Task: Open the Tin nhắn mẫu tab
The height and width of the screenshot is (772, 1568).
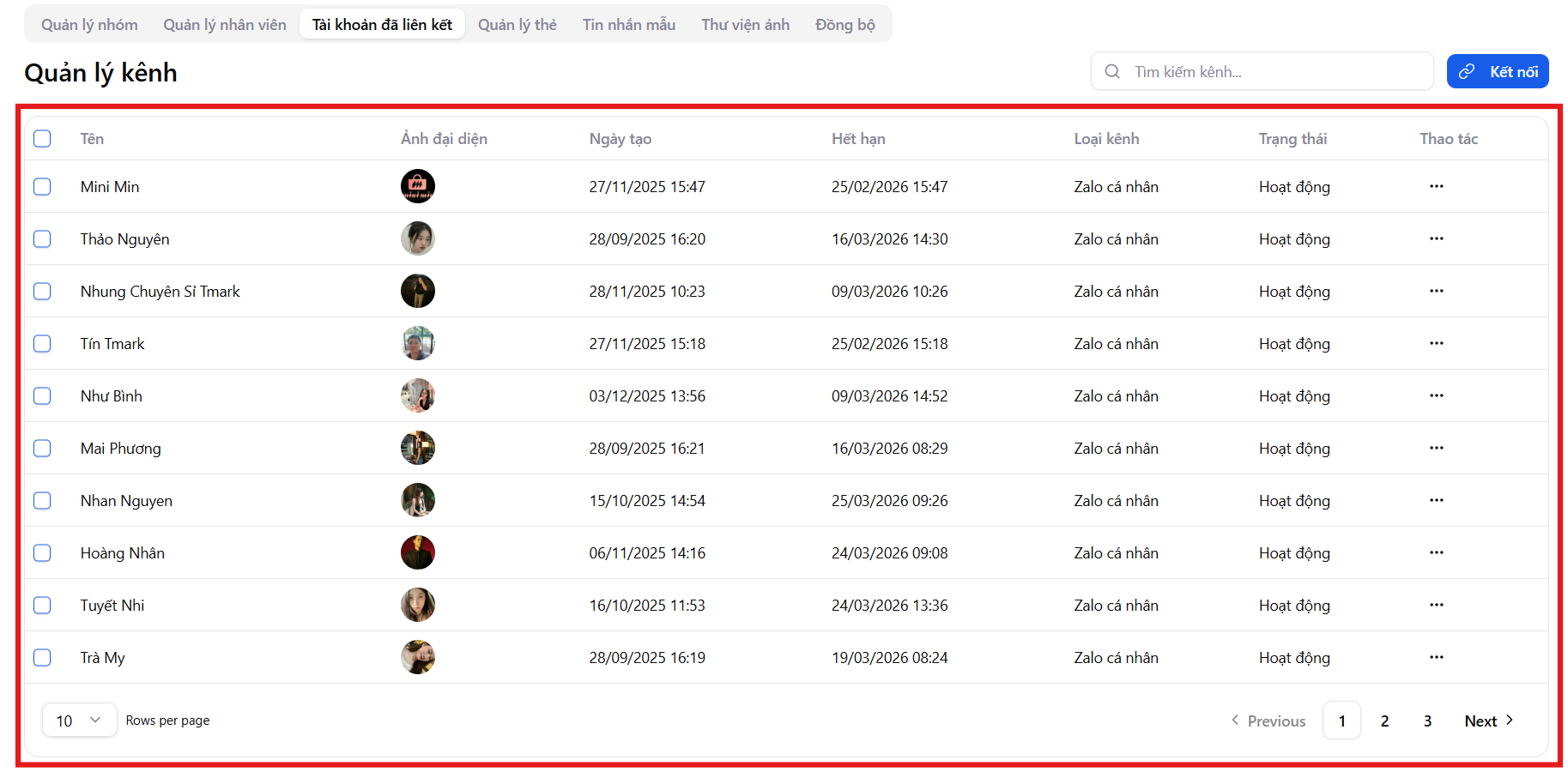Action: click(x=628, y=25)
